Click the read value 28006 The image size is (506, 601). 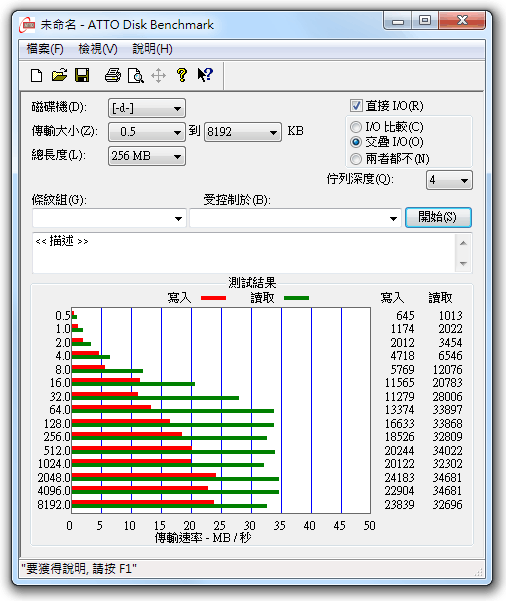click(447, 396)
